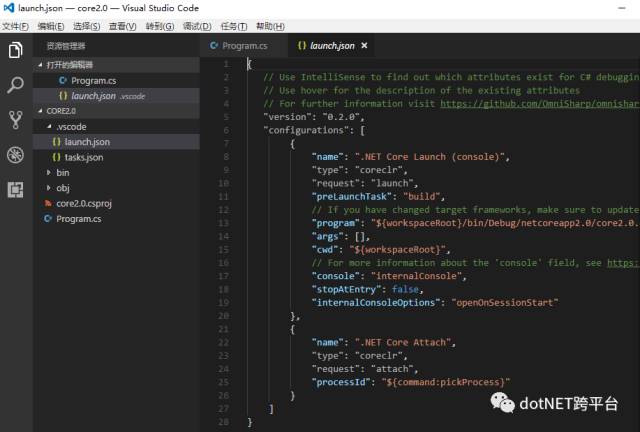Collapse the 打开的编辑器 section
This screenshot has height=432, width=640.
point(116,65)
